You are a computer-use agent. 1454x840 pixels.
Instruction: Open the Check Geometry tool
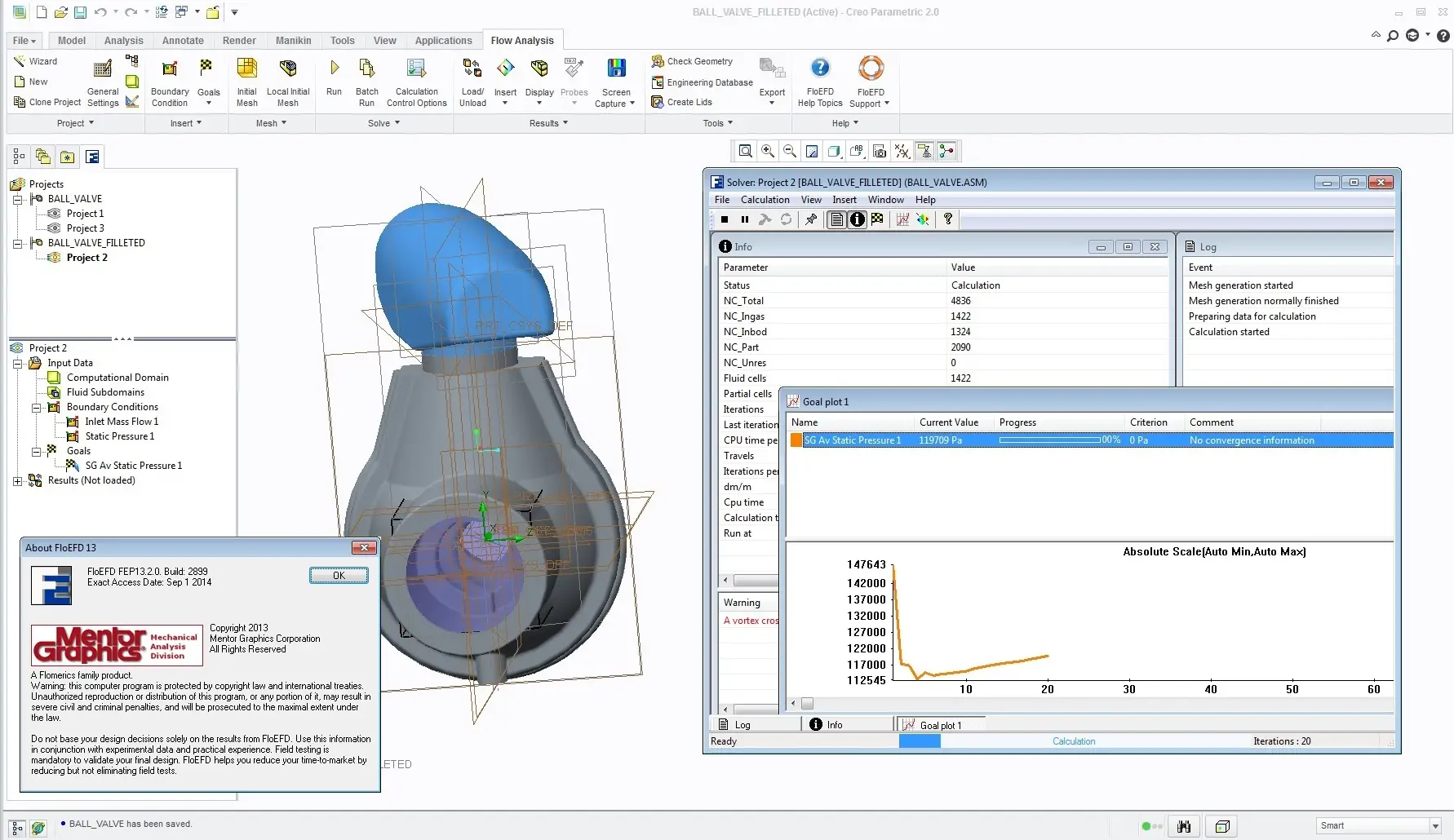pyautogui.click(x=692, y=61)
